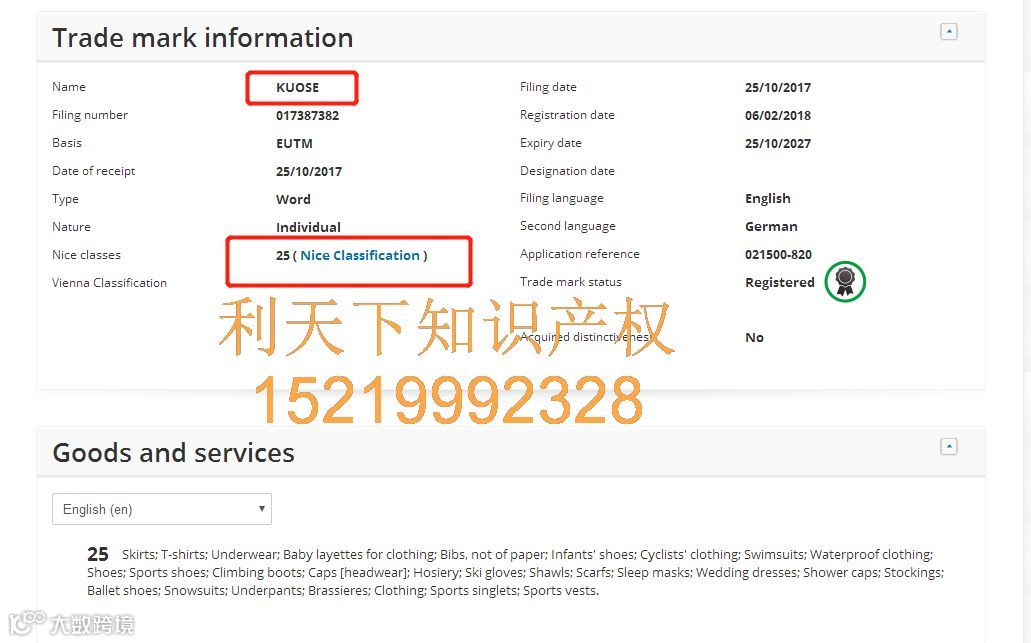This screenshot has width=1031, height=643.
Task: Click the Registered status ribbon icon
Action: pyautogui.click(x=845, y=281)
